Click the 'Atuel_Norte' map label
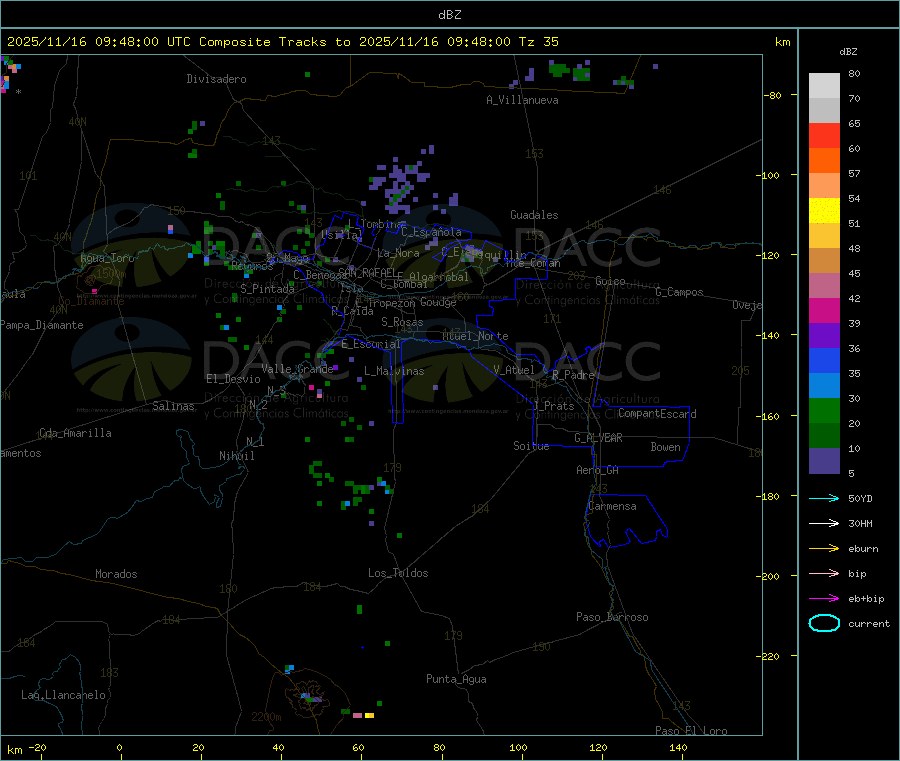This screenshot has width=900, height=761. coord(475,336)
